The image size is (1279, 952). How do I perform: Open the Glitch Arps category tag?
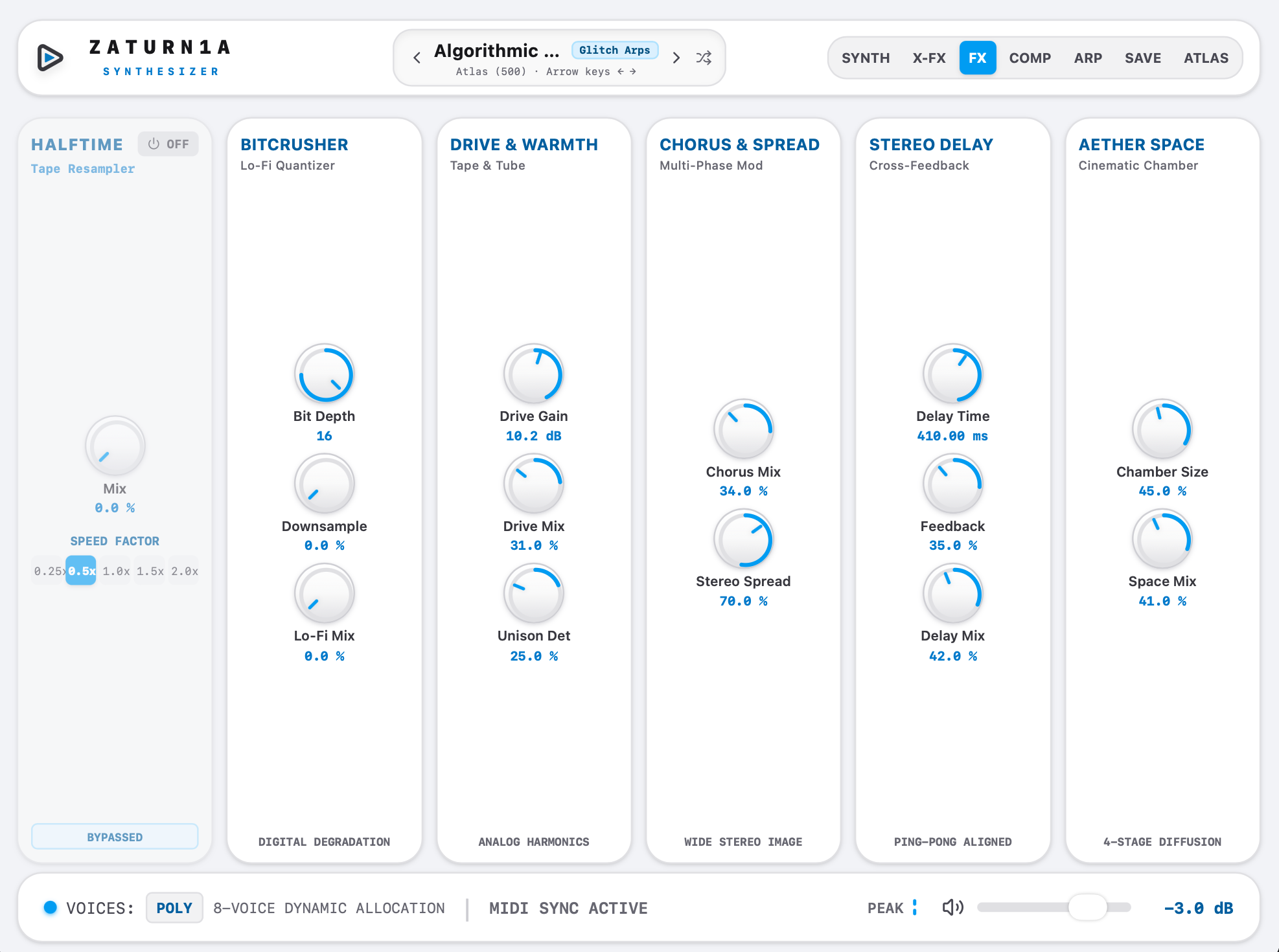614,50
